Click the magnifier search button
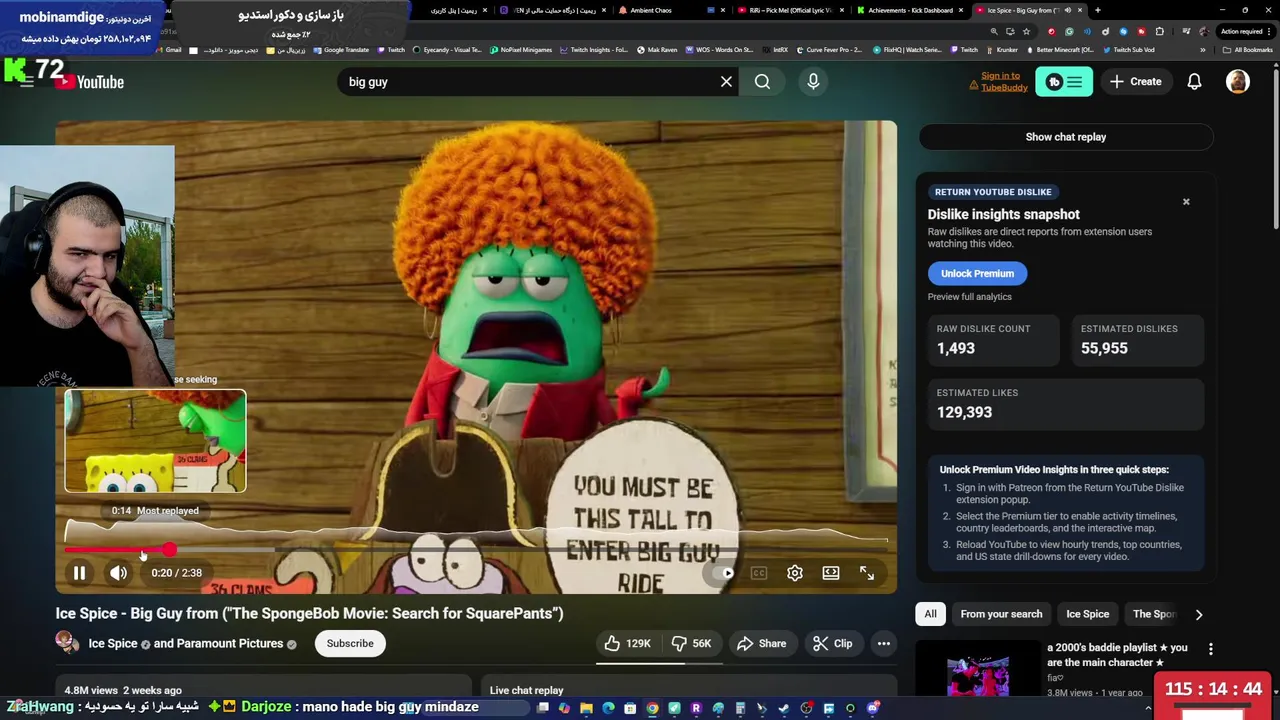 click(x=763, y=82)
